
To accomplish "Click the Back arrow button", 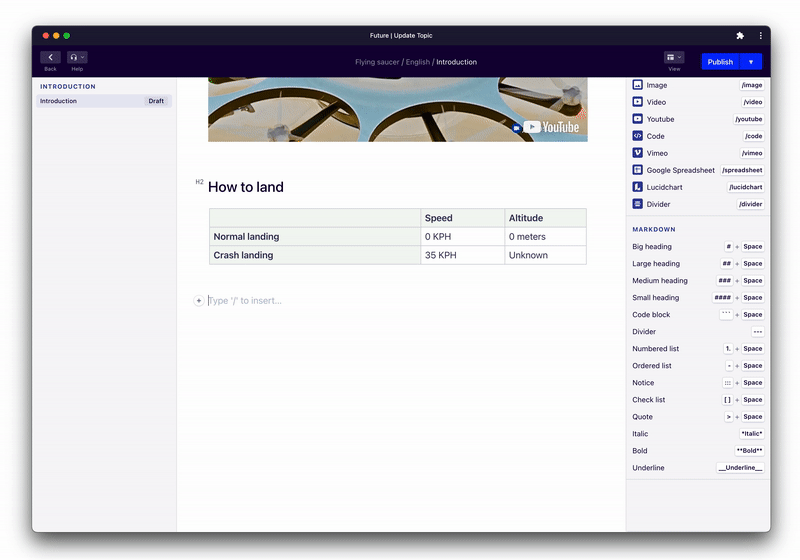I will pyautogui.click(x=50, y=57).
